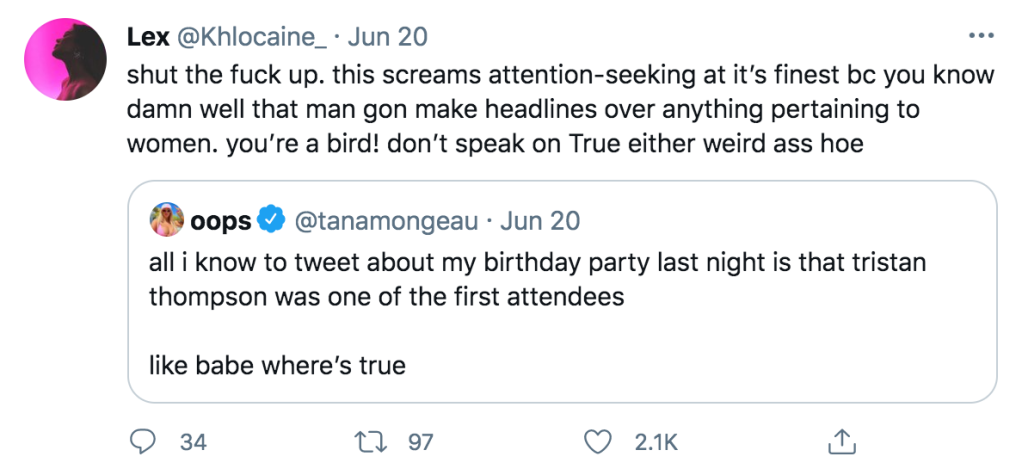The image size is (1022, 475).
Task: Click the 34 replies count
Action: [x=192, y=441]
